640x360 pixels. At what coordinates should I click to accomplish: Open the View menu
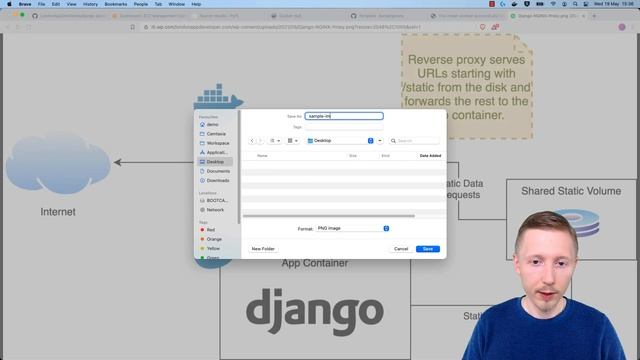tap(71, 4)
